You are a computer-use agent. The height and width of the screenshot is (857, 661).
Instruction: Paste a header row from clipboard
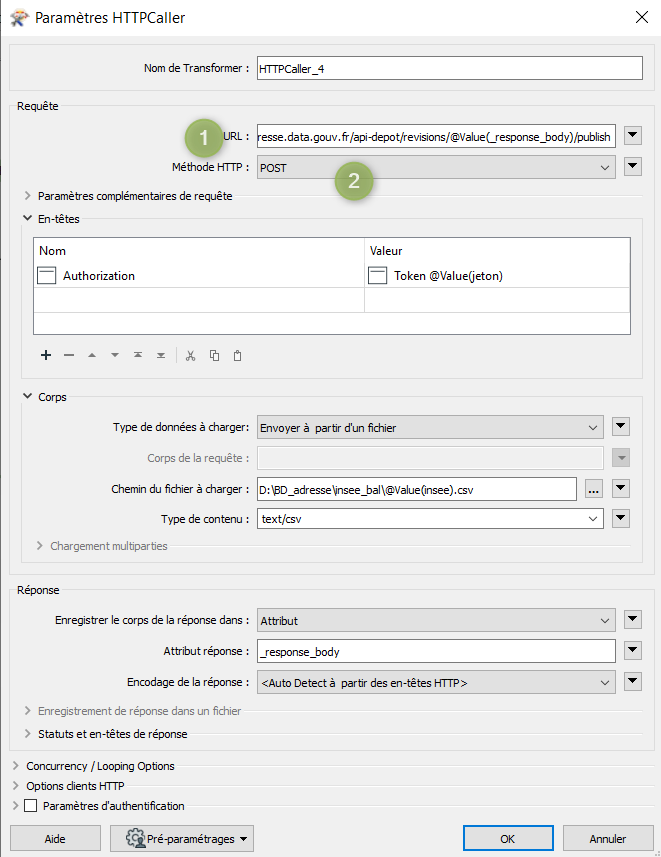tap(237, 356)
